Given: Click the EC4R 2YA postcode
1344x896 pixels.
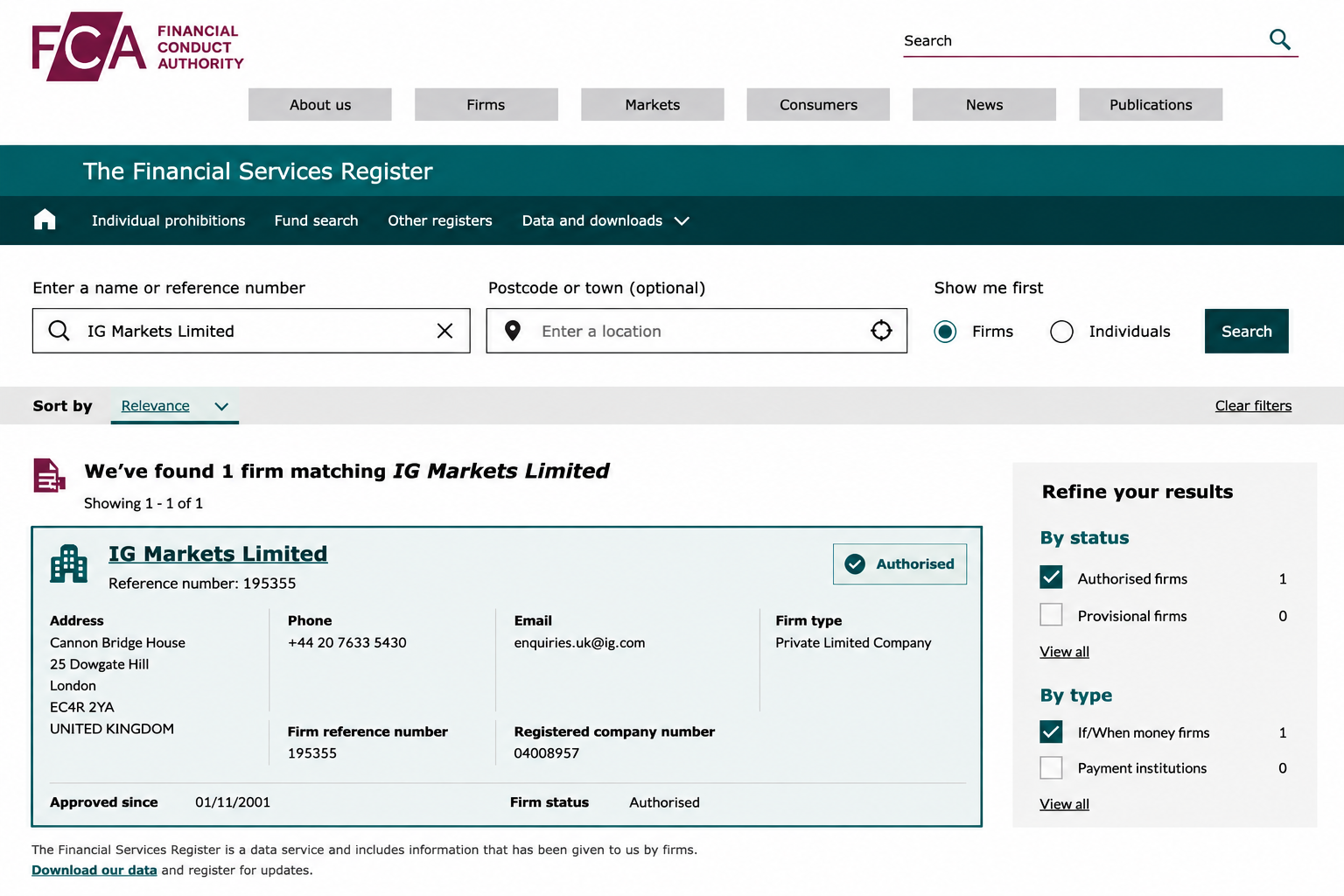Looking at the screenshot, I should coord(82,707).
